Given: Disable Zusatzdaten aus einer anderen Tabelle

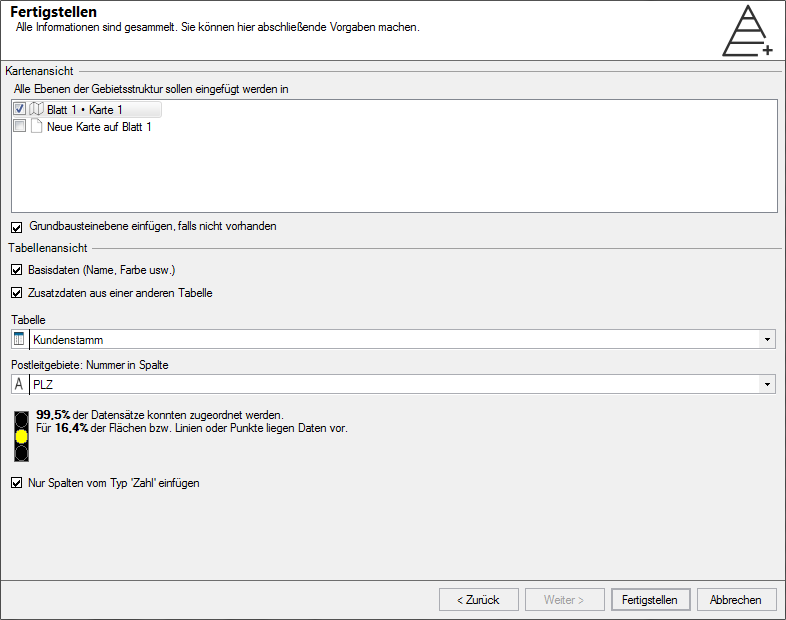Looking at the screenshot, I should (17, 293).
